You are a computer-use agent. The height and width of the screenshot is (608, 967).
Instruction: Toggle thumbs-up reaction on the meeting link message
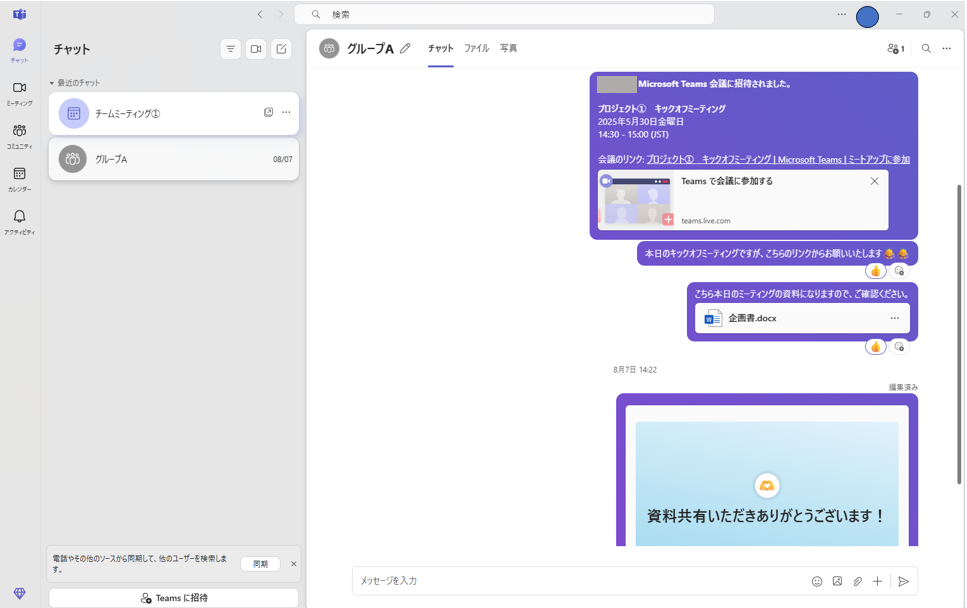point(876,270)
